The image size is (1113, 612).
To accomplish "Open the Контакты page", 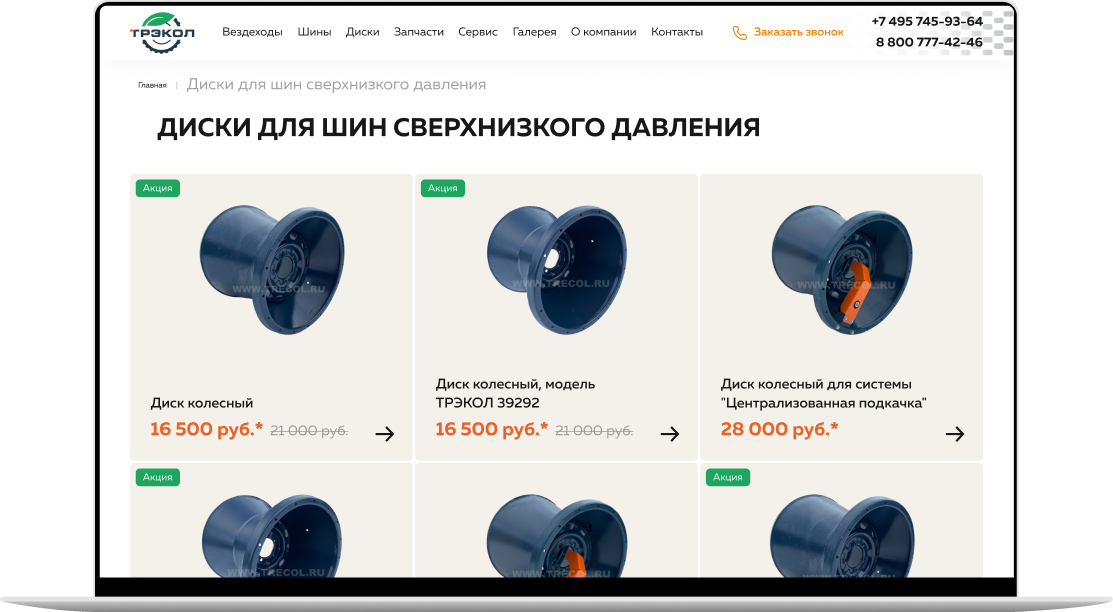I will pos(677,32).
